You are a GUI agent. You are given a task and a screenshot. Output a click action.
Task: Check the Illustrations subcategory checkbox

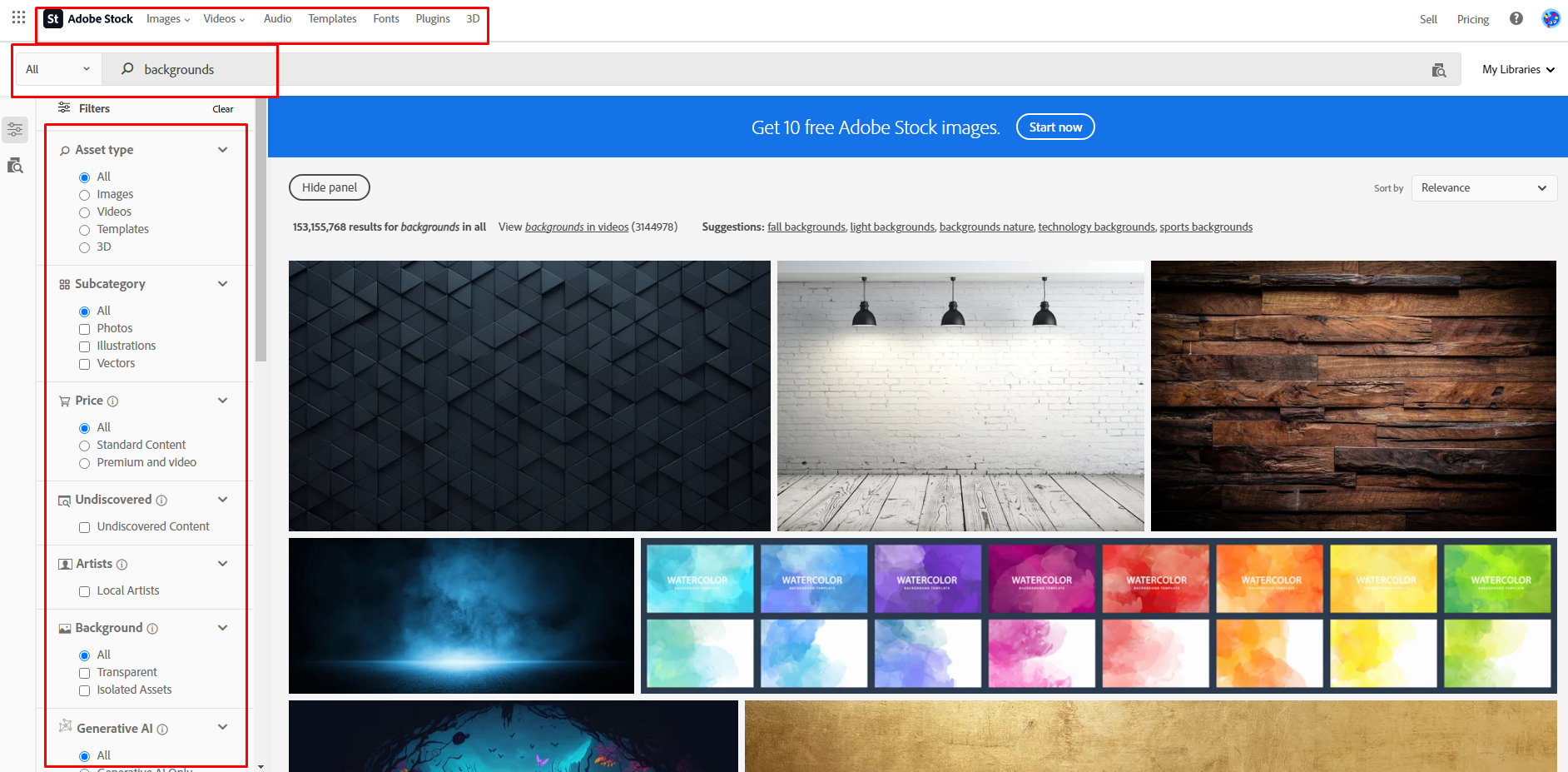pyautogui.click(x=84, y=346)
